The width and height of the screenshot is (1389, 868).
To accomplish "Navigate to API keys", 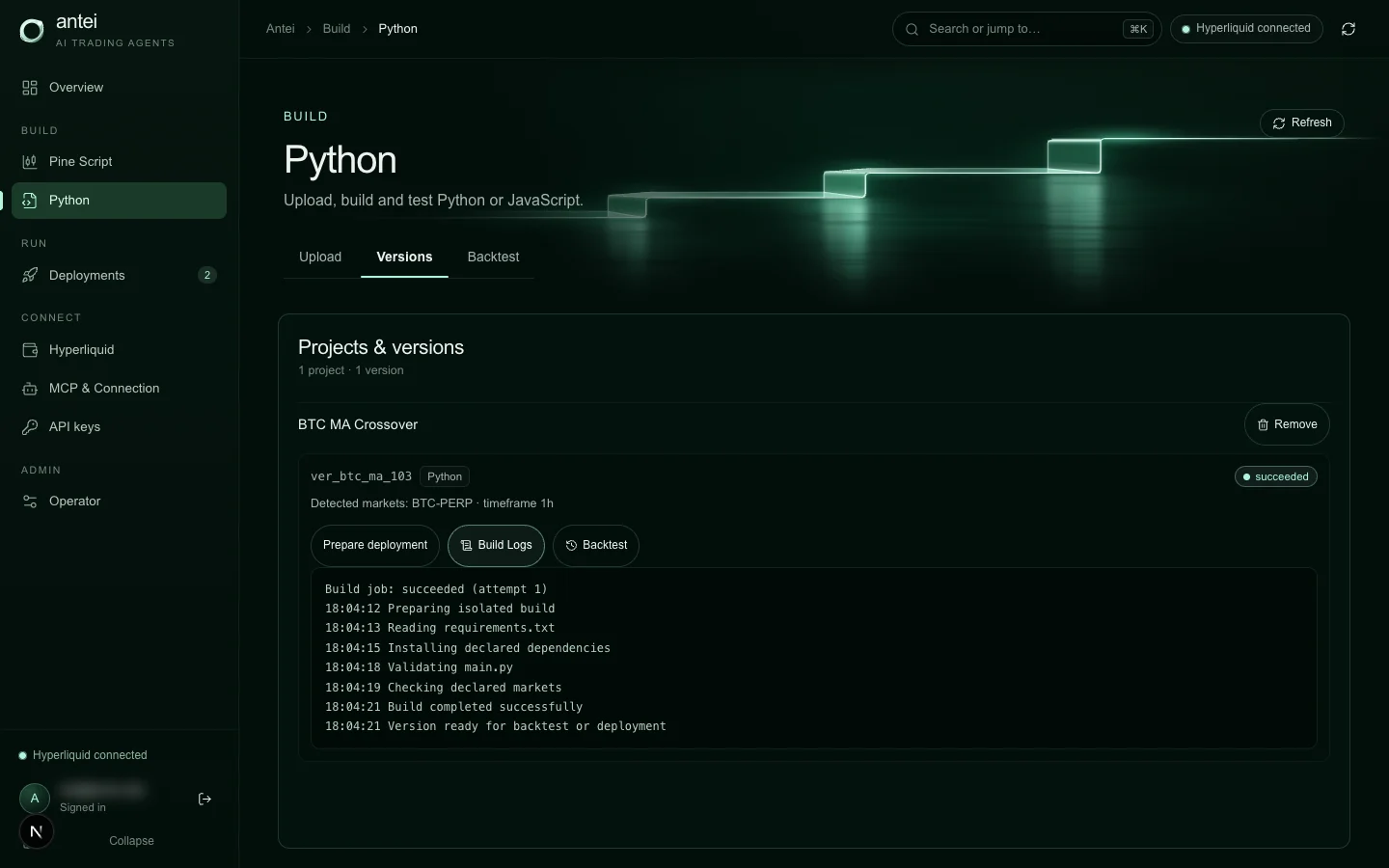I will (119, 427).
